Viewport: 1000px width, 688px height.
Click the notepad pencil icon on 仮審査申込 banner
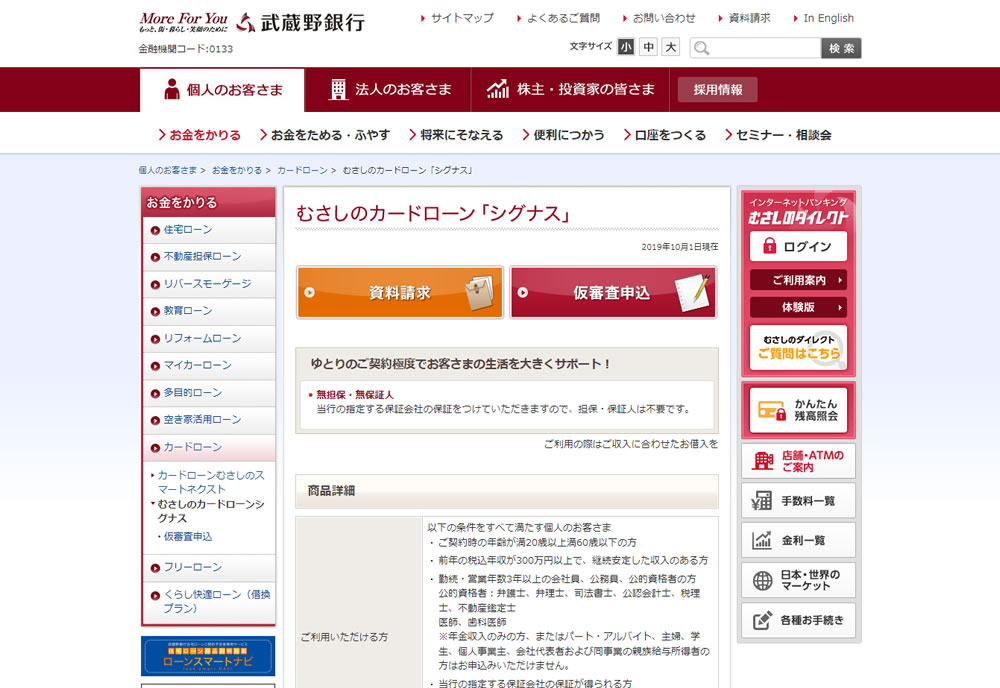[694, 293]
